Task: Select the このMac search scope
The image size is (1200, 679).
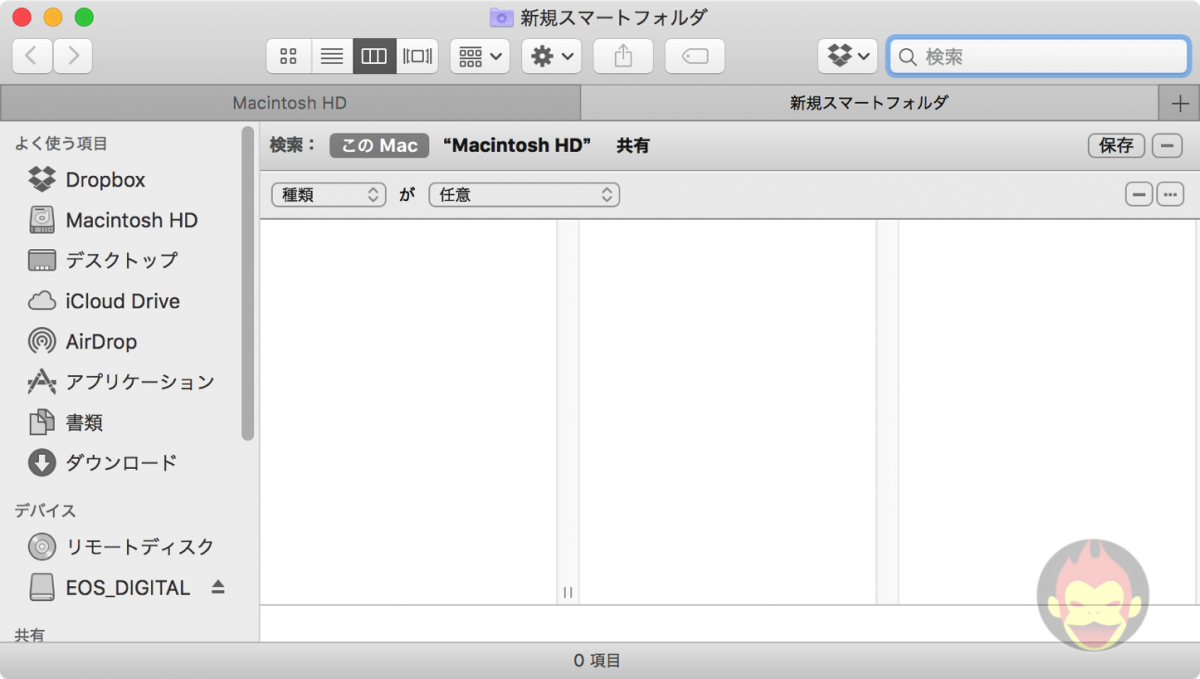Action: tap(378, 145)
